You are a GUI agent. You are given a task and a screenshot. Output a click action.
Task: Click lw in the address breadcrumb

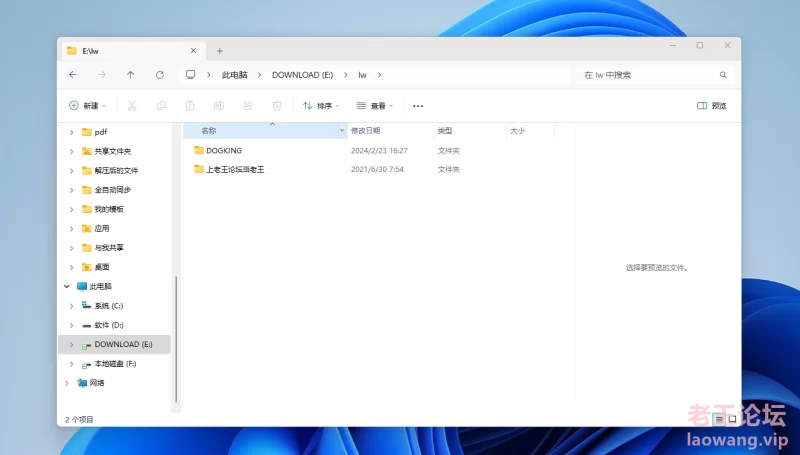pyautogui.click(x=362, y=75)
